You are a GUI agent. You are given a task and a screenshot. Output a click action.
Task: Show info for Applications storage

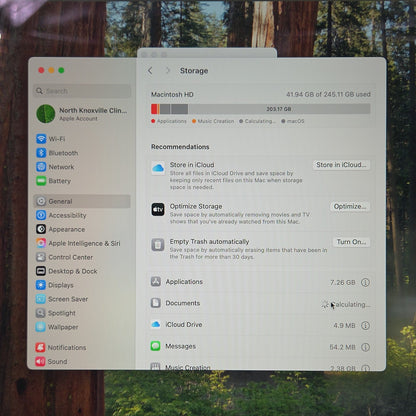tap(365, 283)
